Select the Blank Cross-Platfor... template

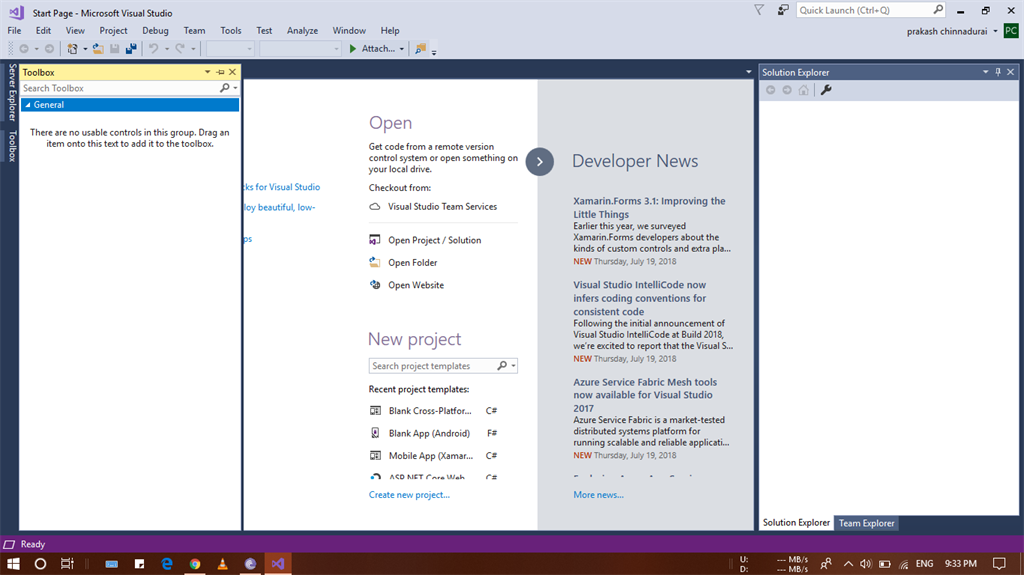point(430,410)
